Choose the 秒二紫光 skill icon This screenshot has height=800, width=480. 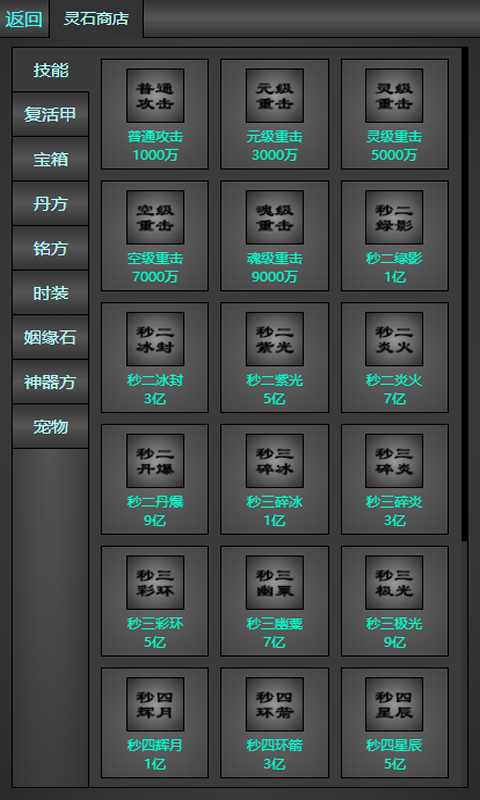[x=274, y=339]
